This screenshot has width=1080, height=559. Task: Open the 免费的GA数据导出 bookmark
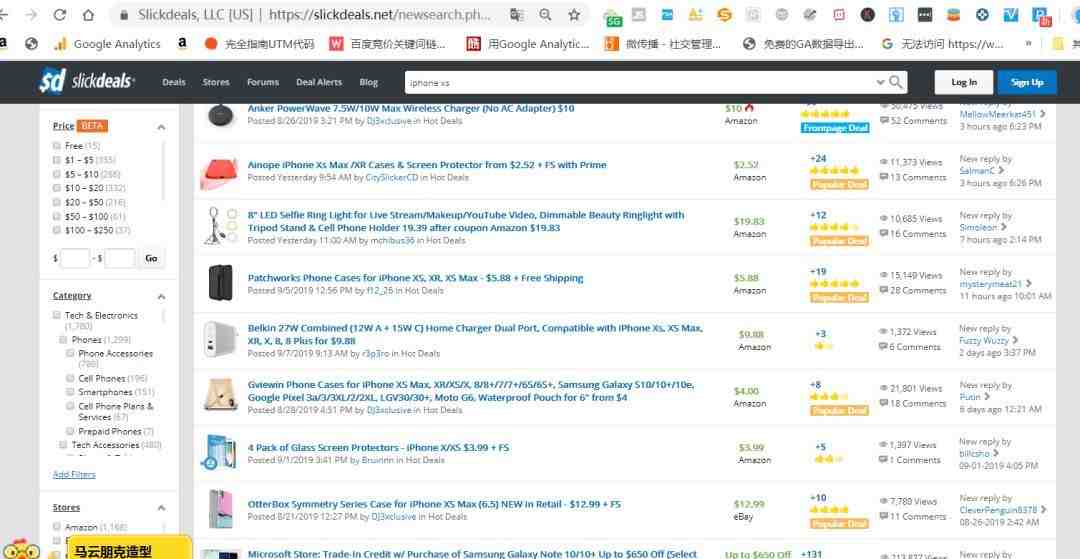click(803, 44)
